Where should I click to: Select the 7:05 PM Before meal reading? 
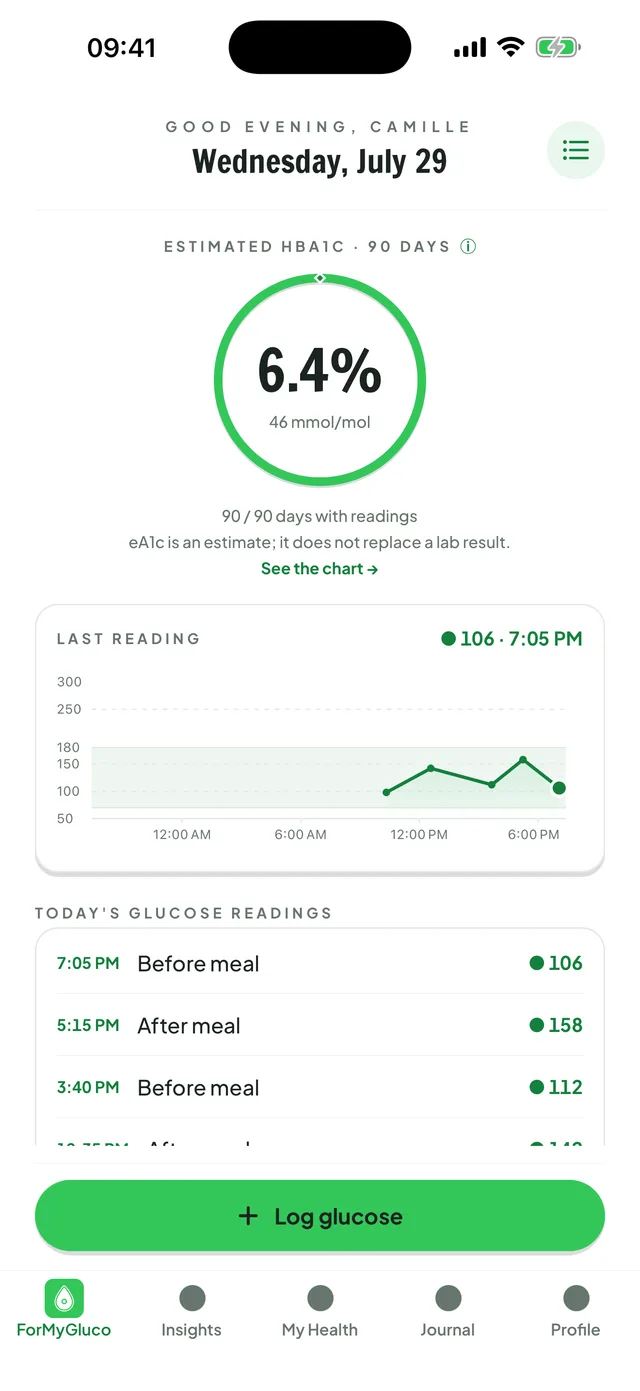(x=320, y=963)
